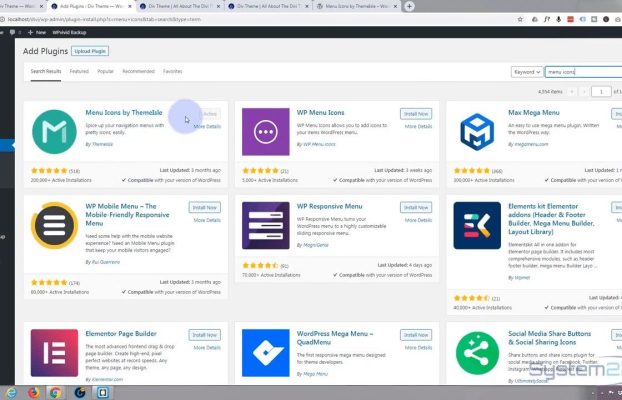The height and width of the screenshot is (400, 622).
Task: Click the WP Menu Icons purple logo
Action: click(x=265, y=132)
